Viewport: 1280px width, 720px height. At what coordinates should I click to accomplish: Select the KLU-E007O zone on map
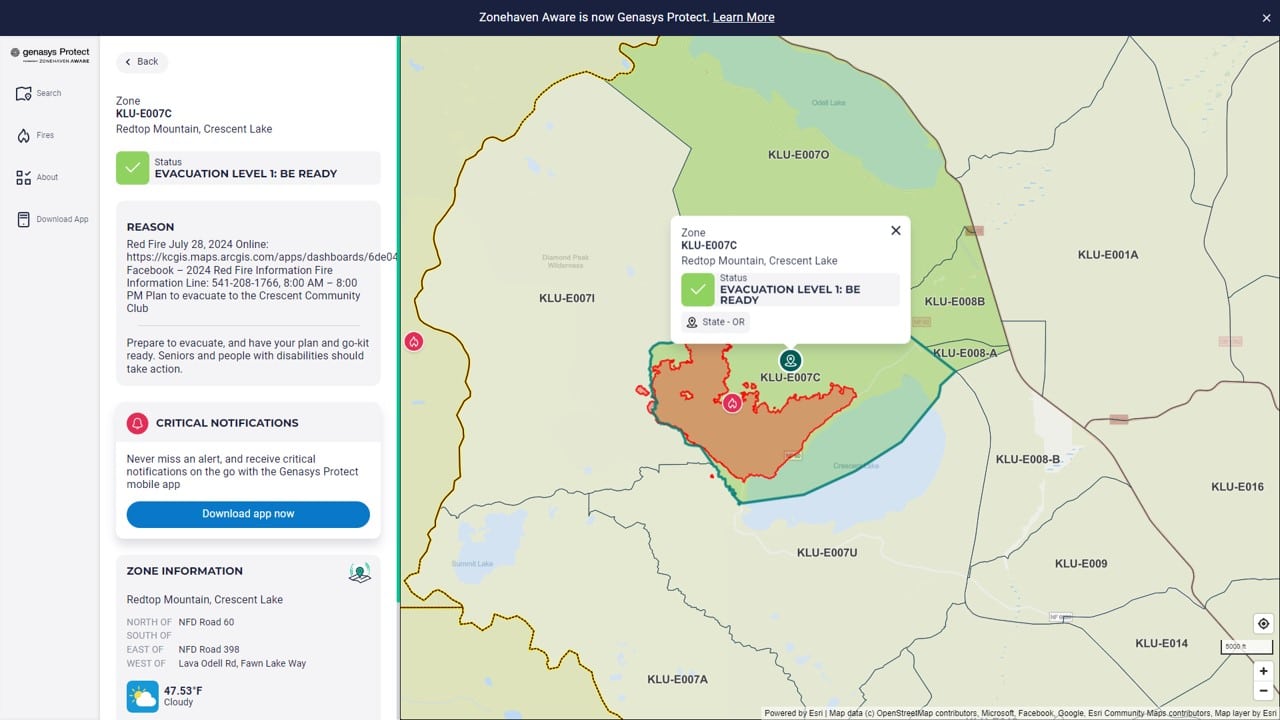tap(798, 155)
